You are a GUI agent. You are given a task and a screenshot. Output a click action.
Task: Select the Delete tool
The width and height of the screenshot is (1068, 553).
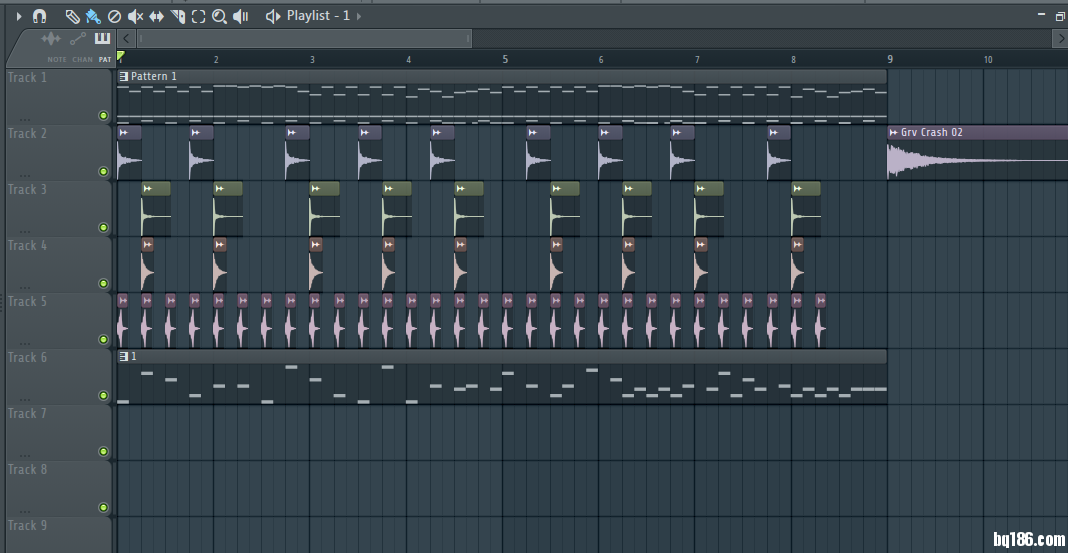[x=114, y=16]
